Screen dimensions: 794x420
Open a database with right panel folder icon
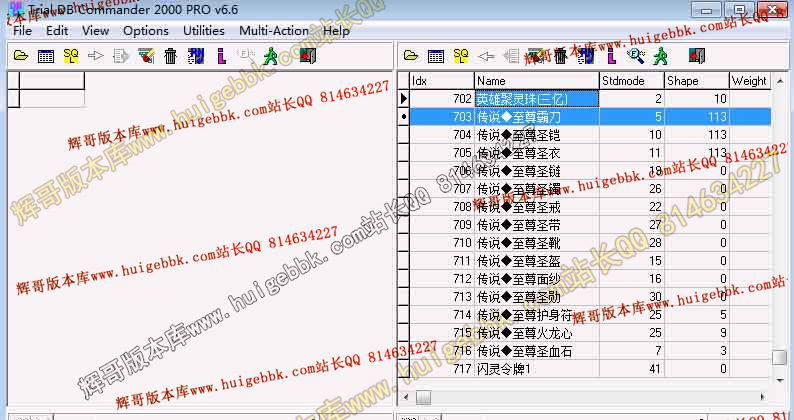coord(411,56)
